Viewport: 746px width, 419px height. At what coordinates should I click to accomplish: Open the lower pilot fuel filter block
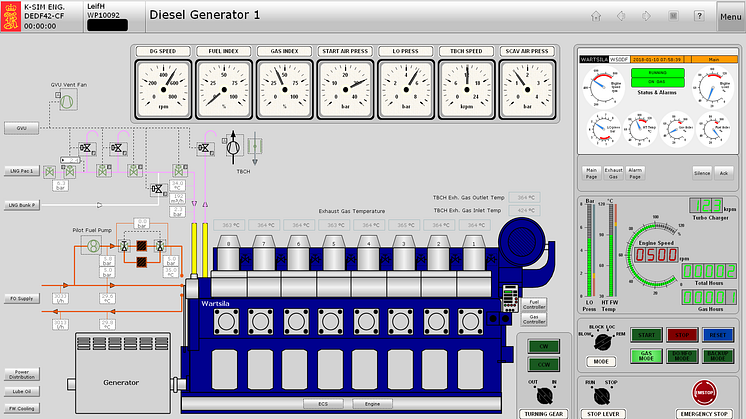[x=141, y=262]
